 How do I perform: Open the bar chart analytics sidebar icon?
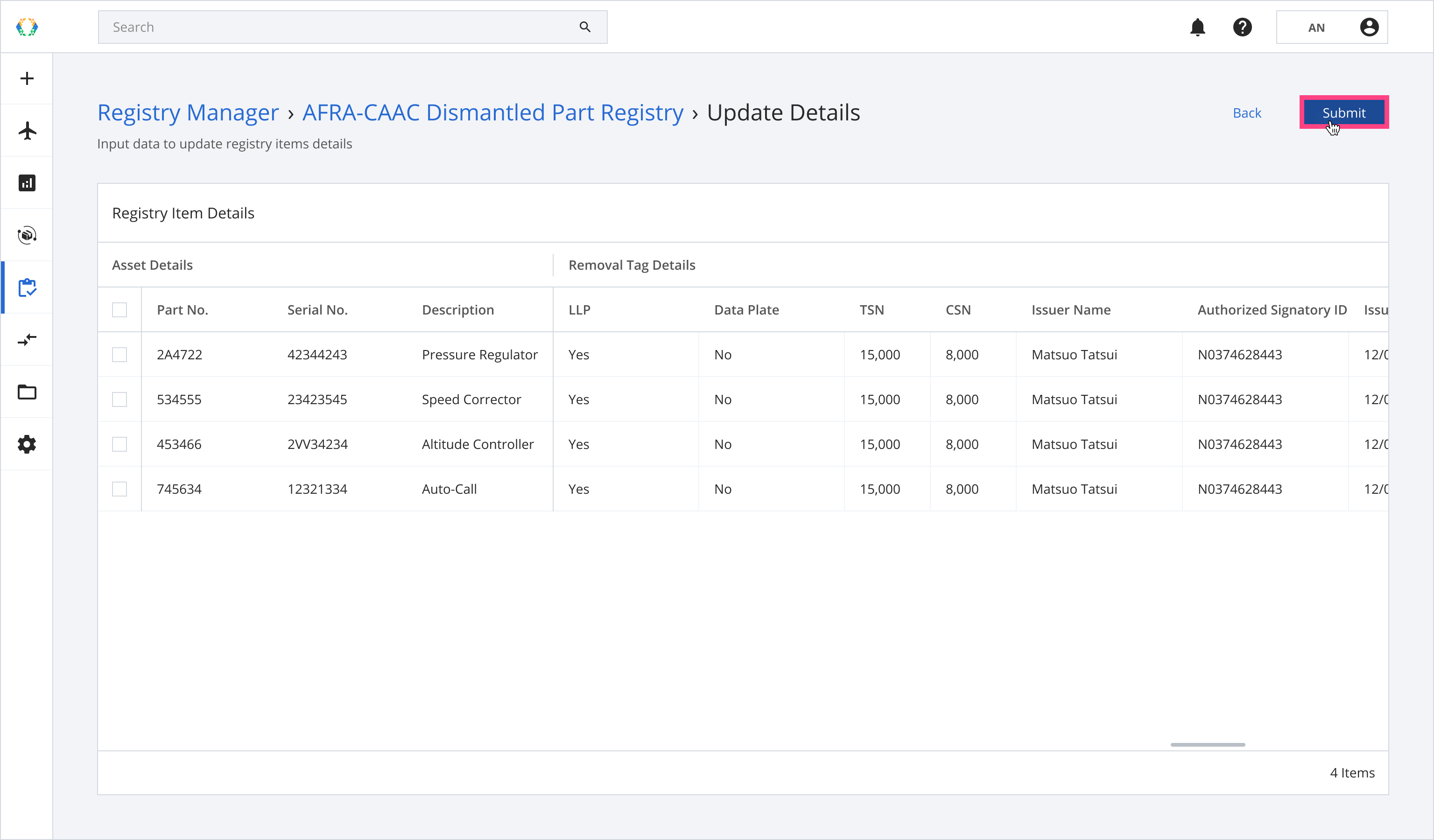coord(27,183)
